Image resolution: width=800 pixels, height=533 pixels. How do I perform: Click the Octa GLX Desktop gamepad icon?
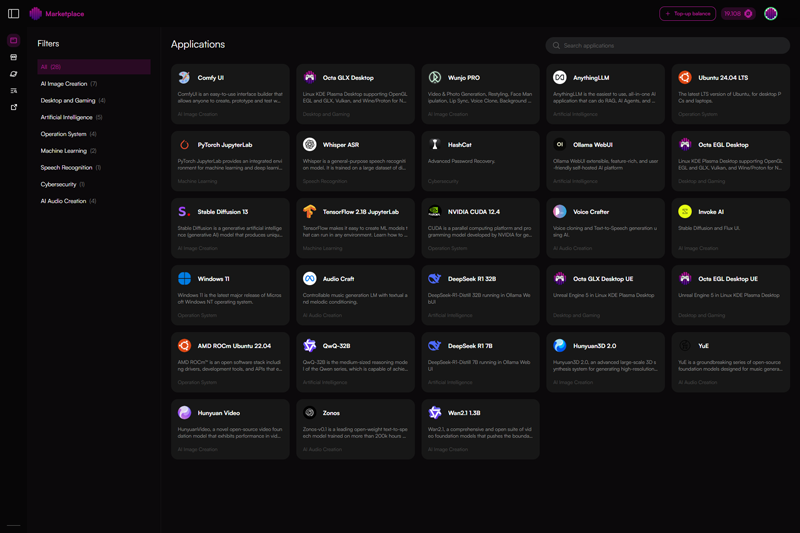(310, 78)
